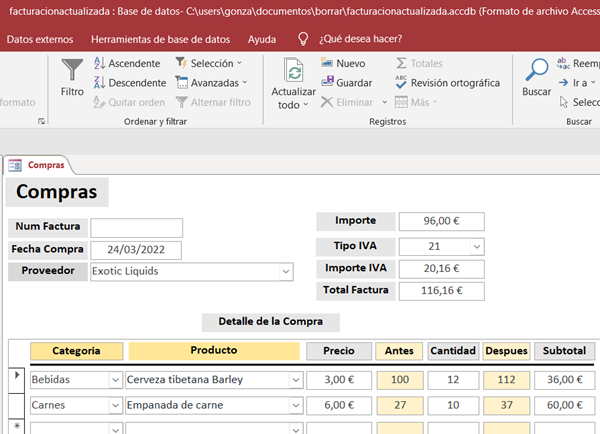The image size is (600, 434).
Task: Click the Actualizar todo refresh icon
Action: [293, 75]
